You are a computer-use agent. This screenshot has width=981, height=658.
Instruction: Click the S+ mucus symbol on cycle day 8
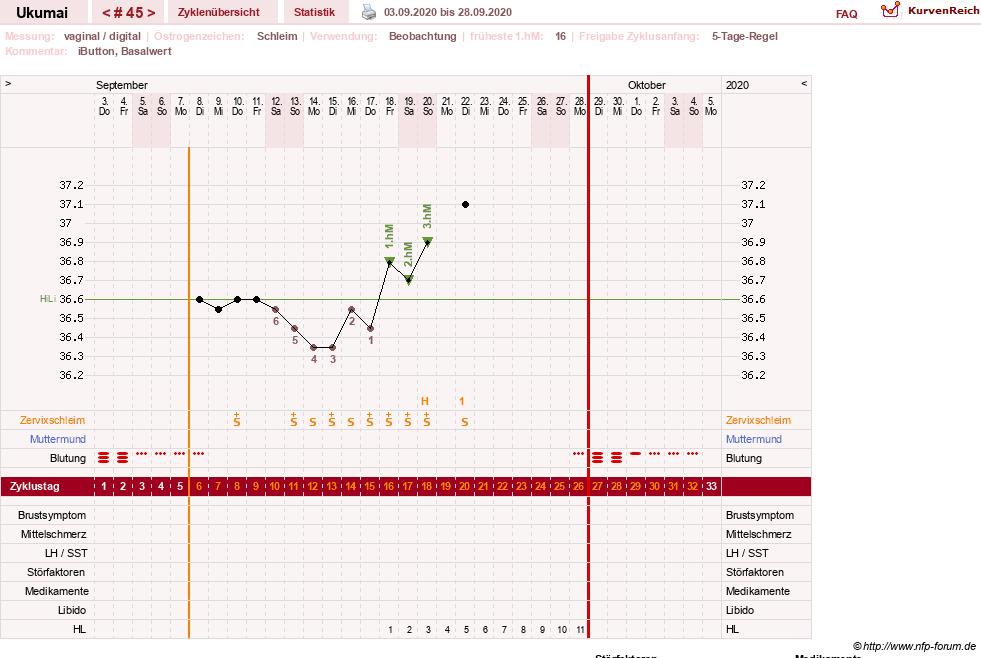[236, 420]
